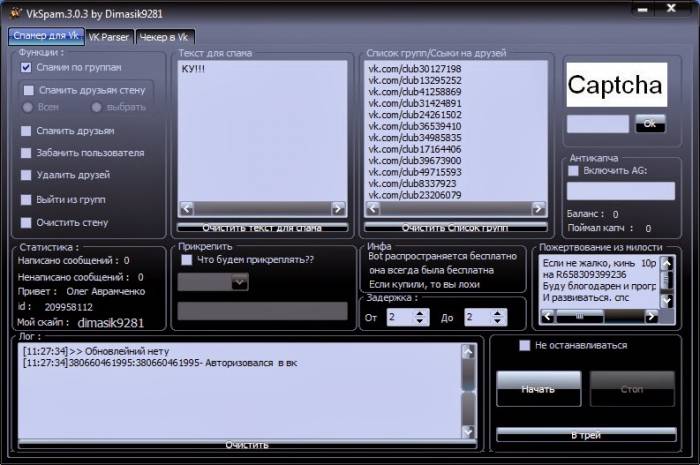Switch to the VK Parser tab
Screen dimensions: 700x465
(x=108, y=37)
